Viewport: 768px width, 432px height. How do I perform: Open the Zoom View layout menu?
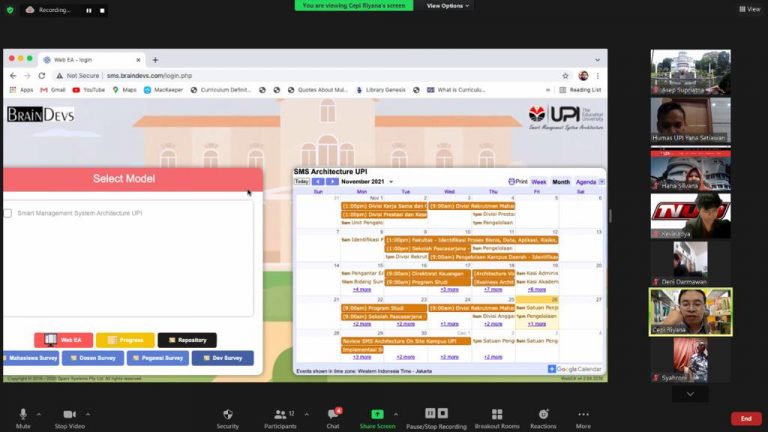pyautogui.click(x=750, y=9)
